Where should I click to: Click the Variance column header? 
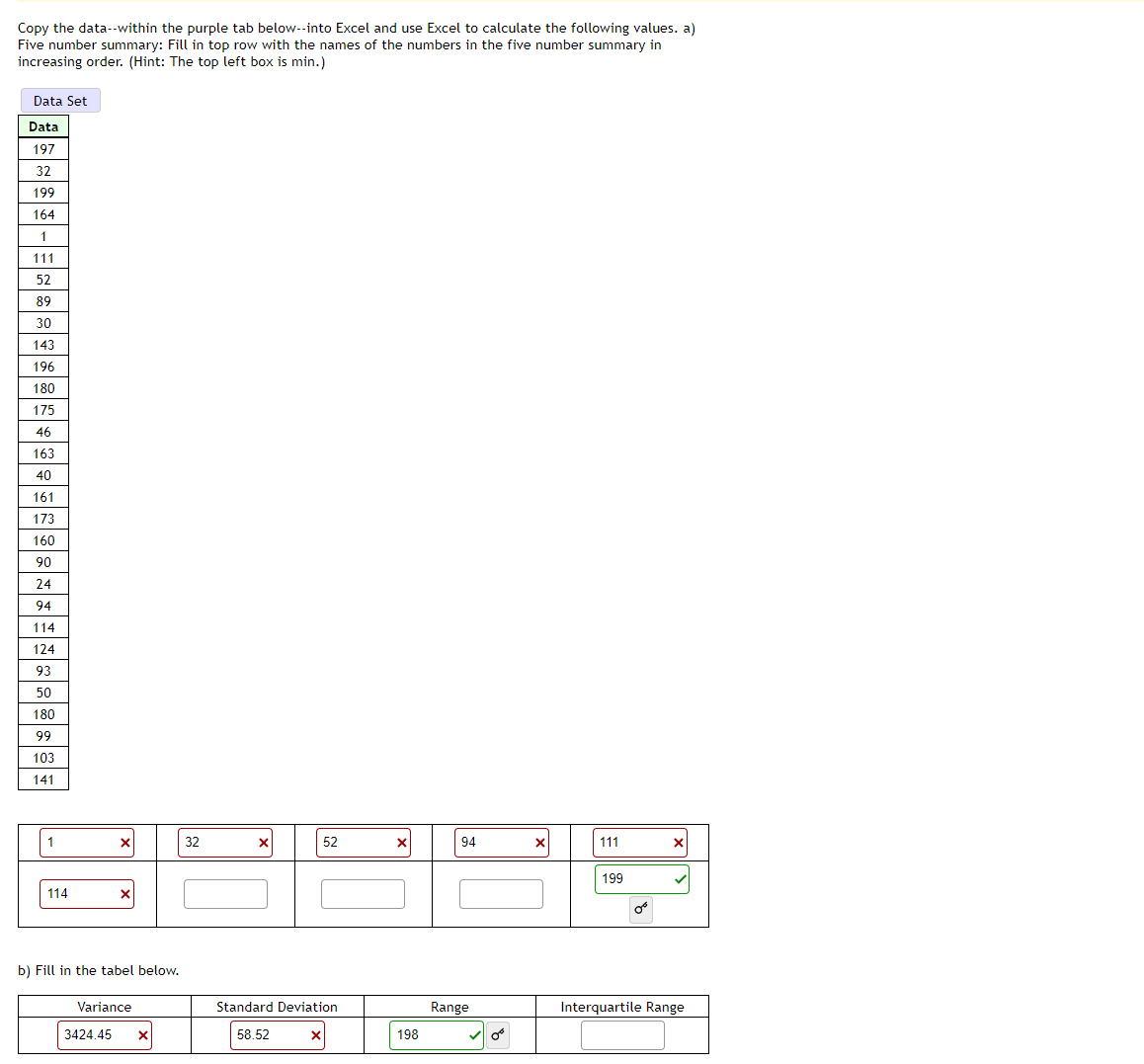[104, 1007]
